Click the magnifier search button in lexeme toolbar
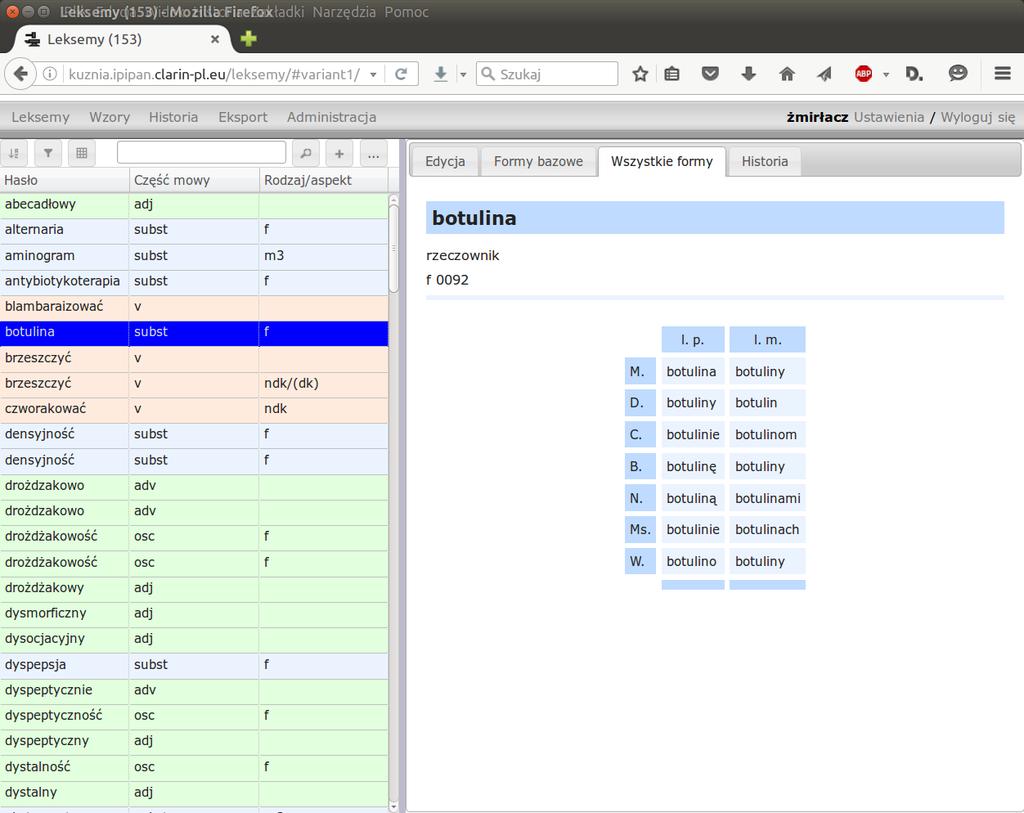Viewport: 1024px width, 813px height. coord(306,154)
